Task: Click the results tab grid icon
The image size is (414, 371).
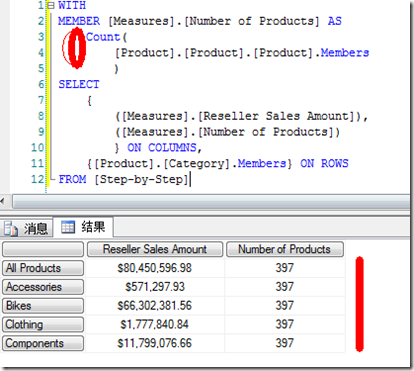Action: pyautogui.click(x=68, y=227)
